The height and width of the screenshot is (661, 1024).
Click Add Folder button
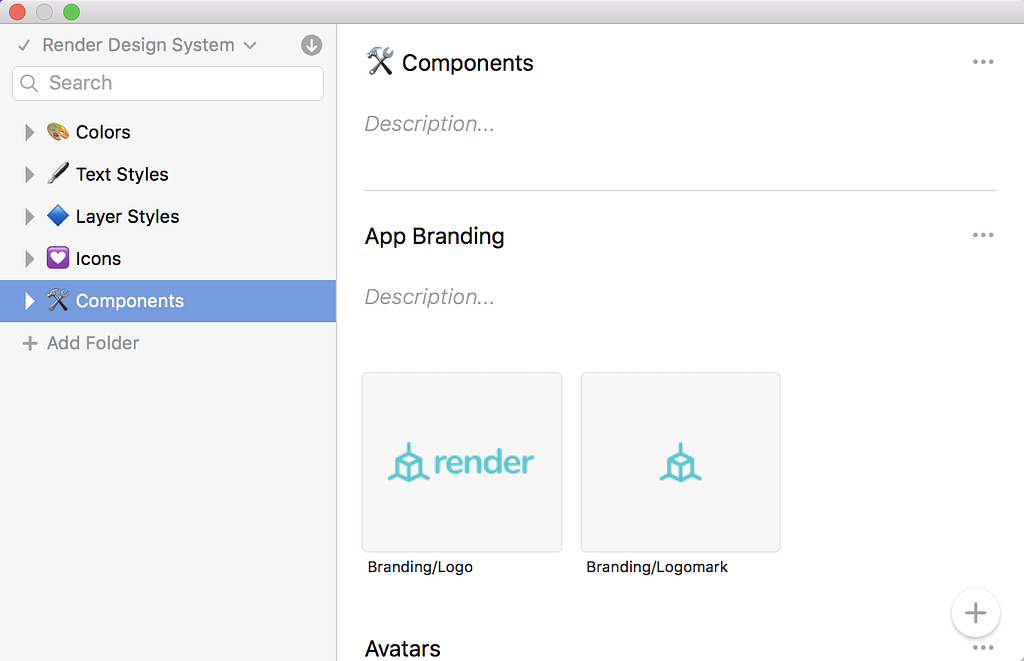click(x=81, y=343)
